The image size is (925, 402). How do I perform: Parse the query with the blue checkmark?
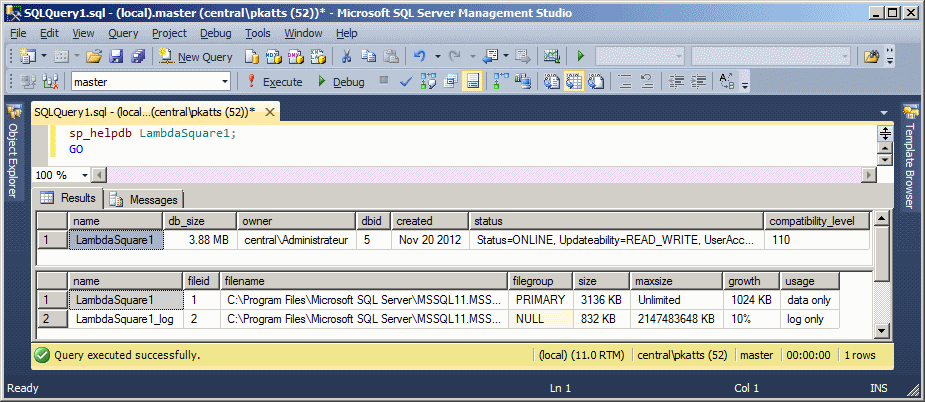pos(405,82)
